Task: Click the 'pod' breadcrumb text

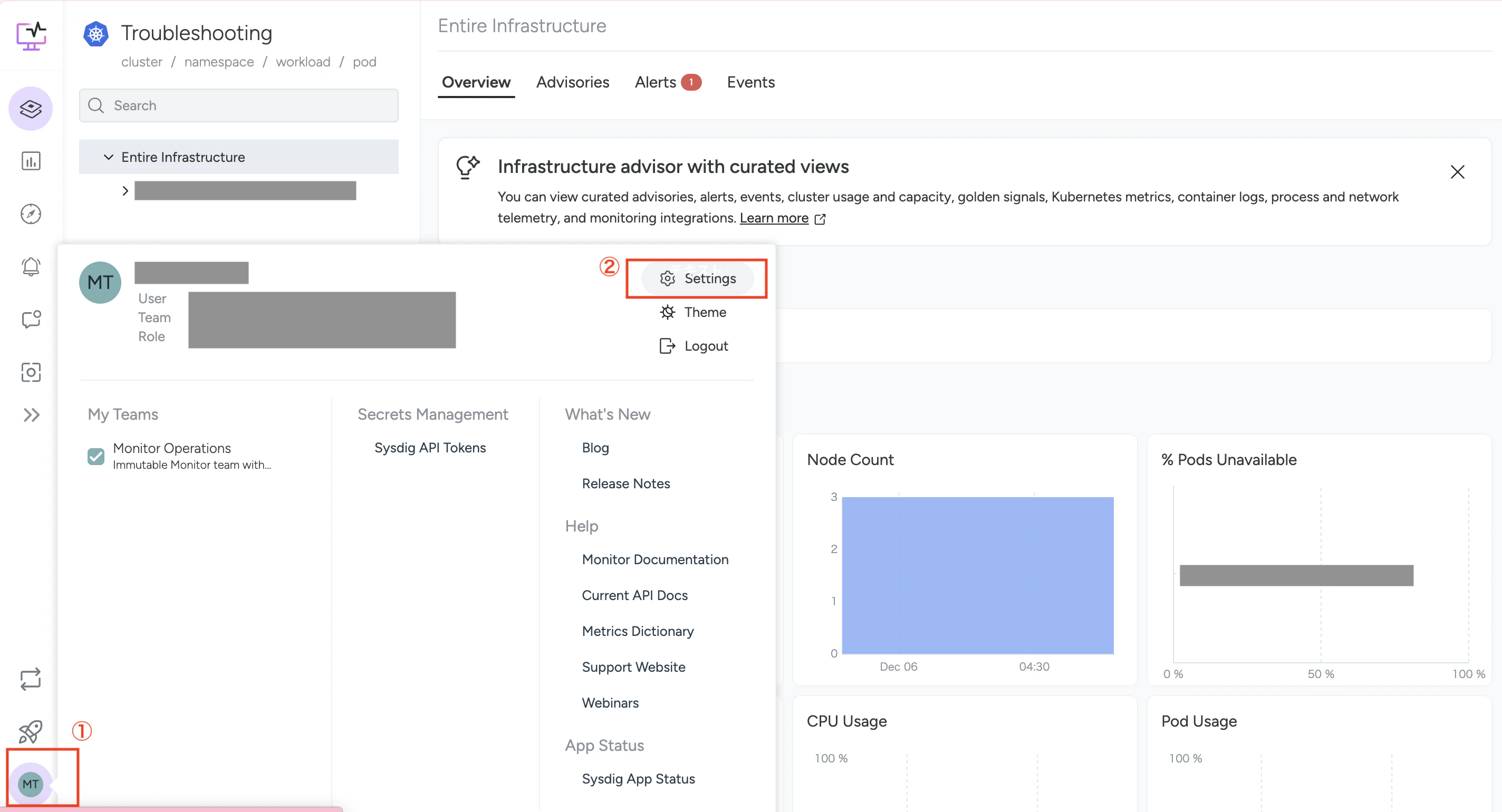Action: (364, 62)
